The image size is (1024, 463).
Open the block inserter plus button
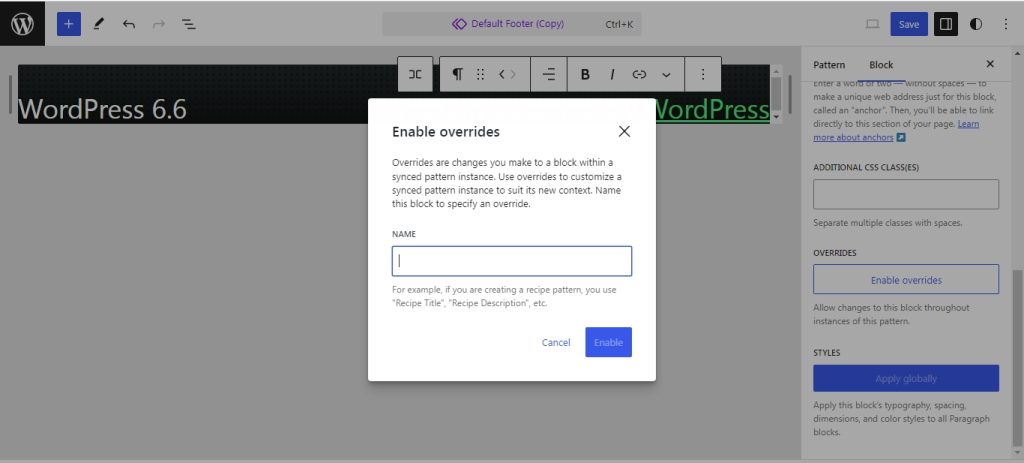[69, 24]
